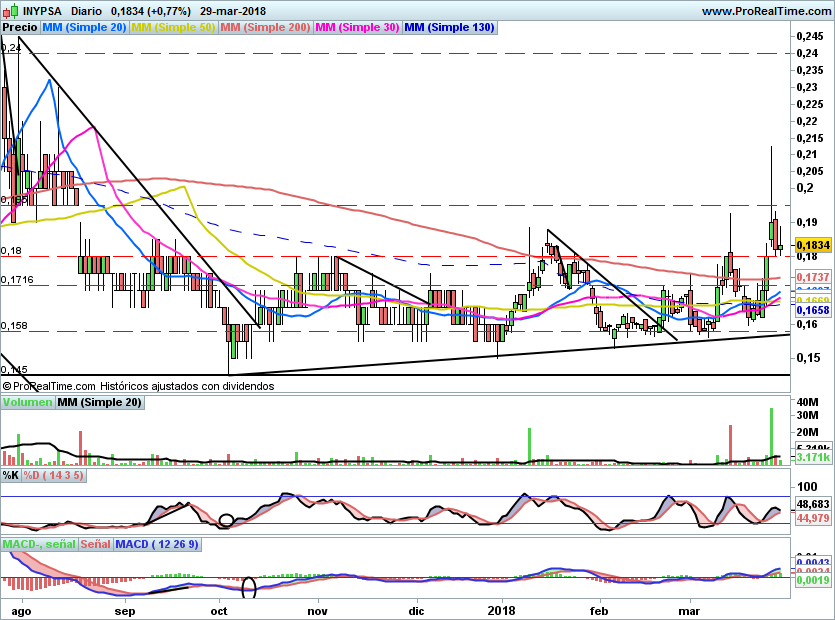This screenshot has height=620, width=835.
Task: Select the MACD-, señal histogram label
Action: click(x=39, y=544)
